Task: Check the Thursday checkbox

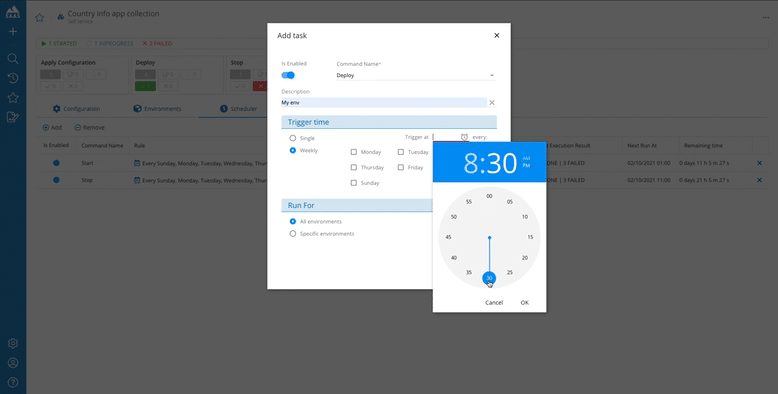Action: (354, 167)
